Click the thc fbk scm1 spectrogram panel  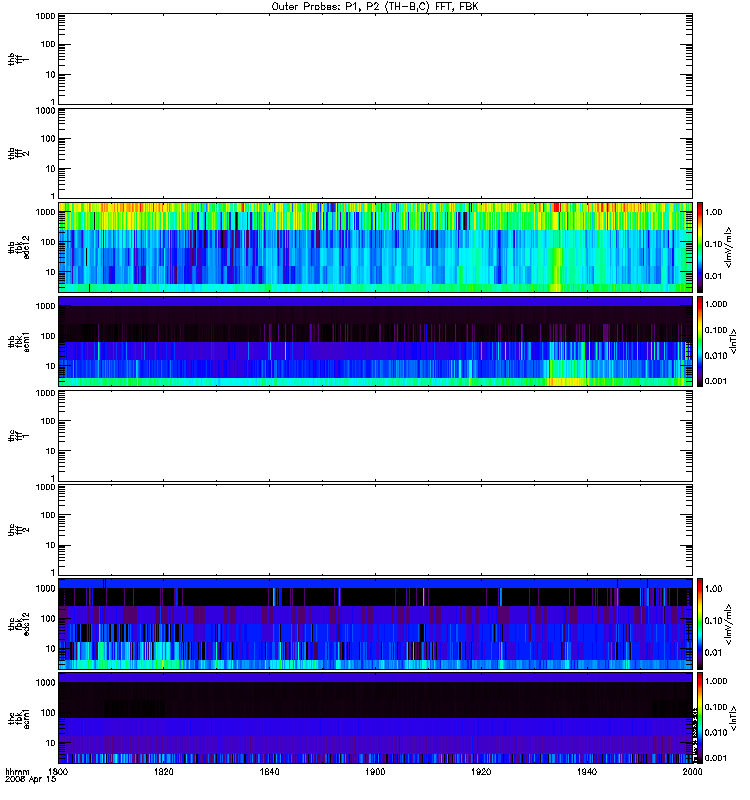pyautogui.click(x=376, y=717)
